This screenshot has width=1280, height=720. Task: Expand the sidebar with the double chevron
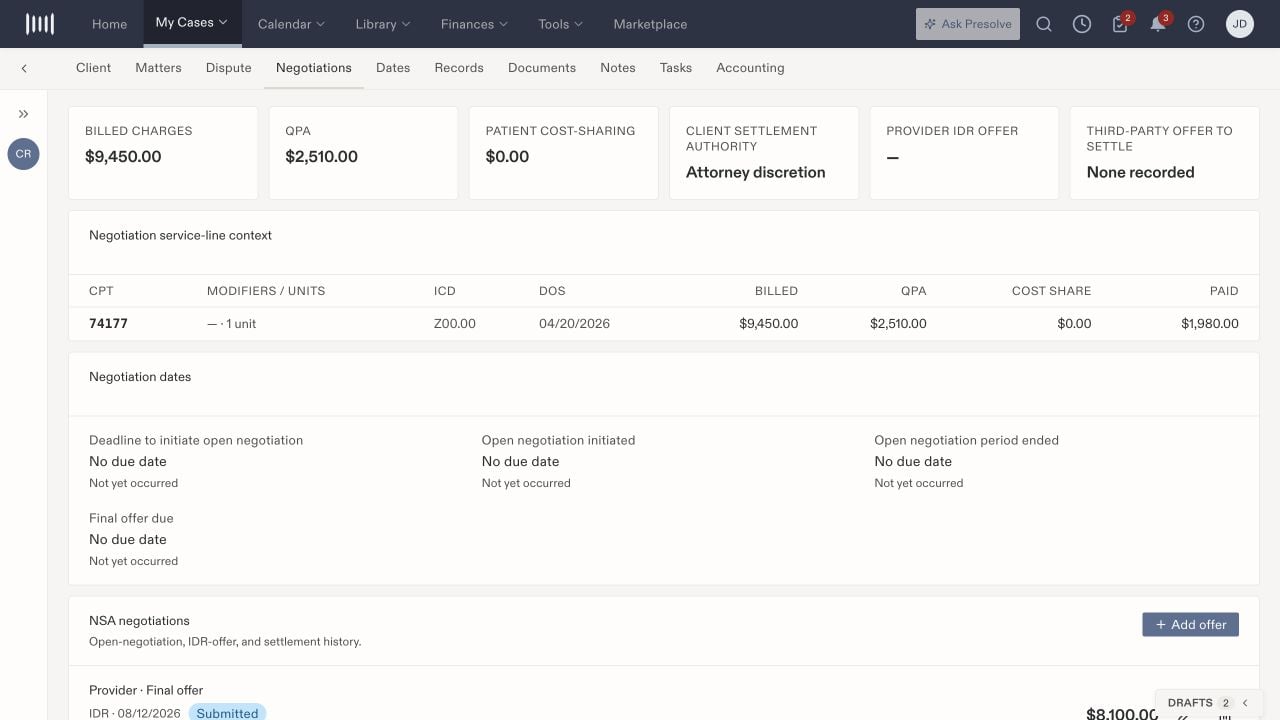(x=24, y=114)
